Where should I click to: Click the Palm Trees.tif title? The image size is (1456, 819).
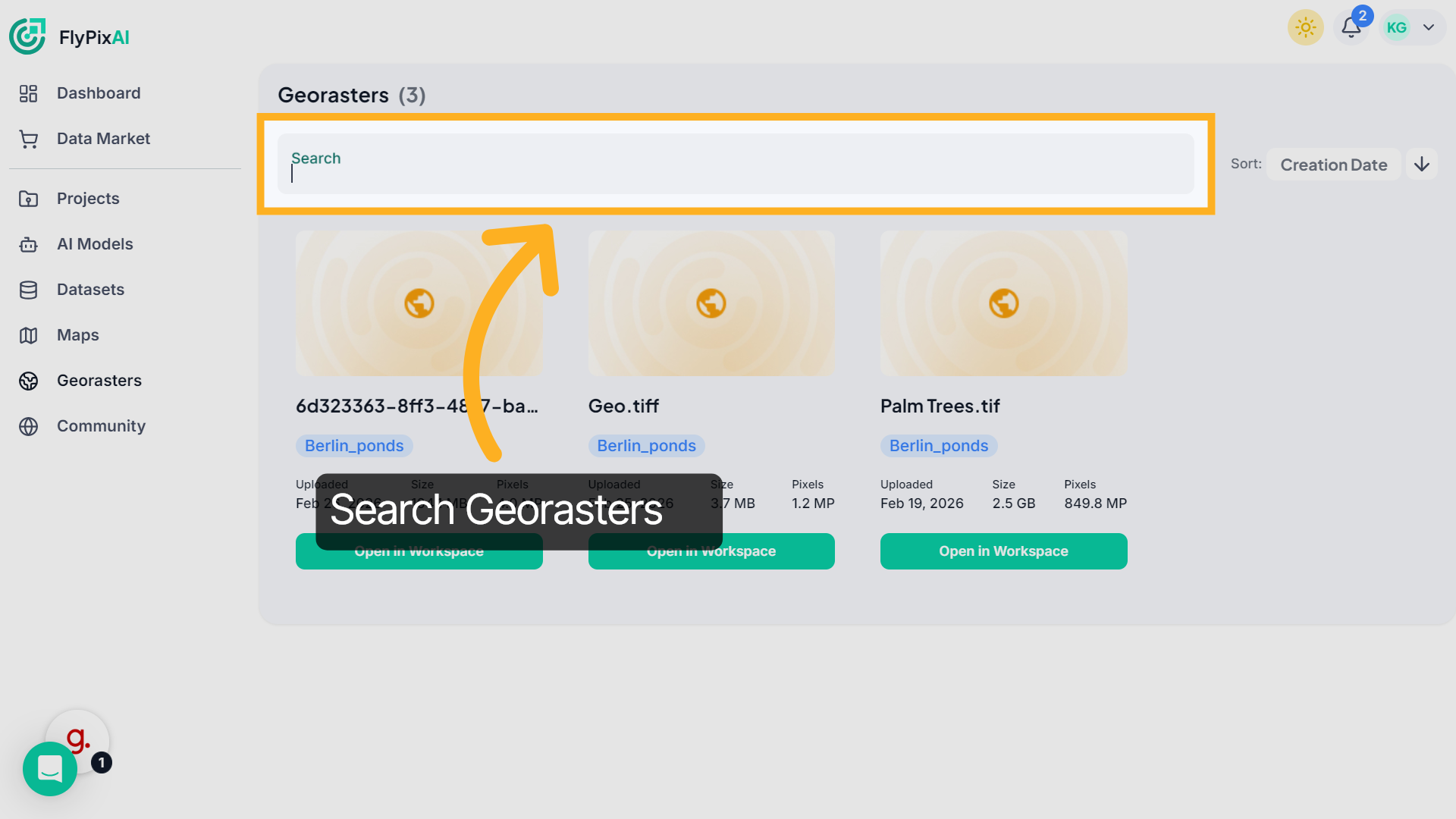point(940,406)
